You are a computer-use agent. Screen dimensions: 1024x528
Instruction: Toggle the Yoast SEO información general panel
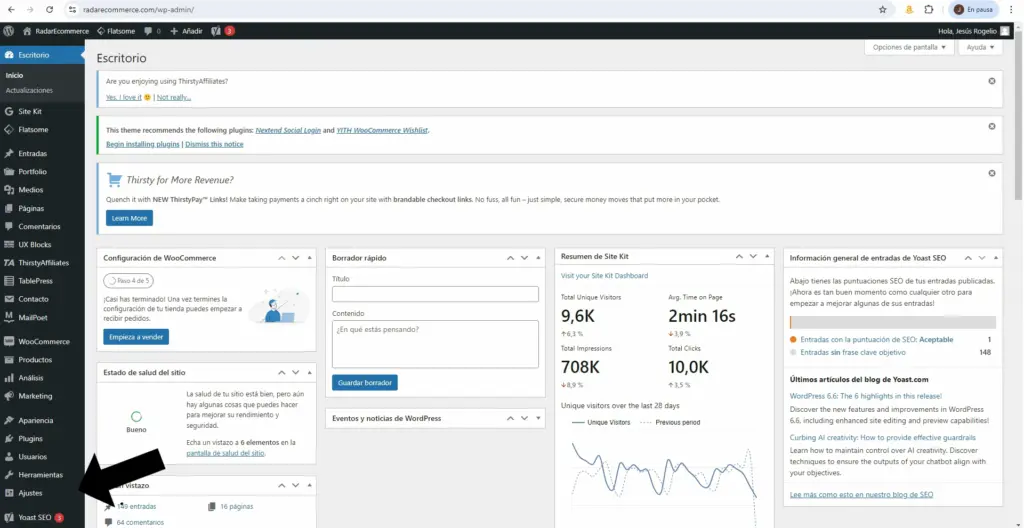pyautogui.click(x=996, y=258)
